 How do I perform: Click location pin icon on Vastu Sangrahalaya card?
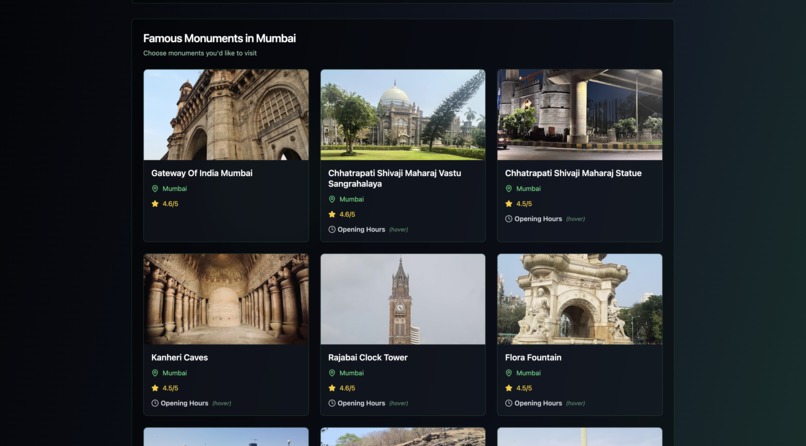(x=332, y=199)
